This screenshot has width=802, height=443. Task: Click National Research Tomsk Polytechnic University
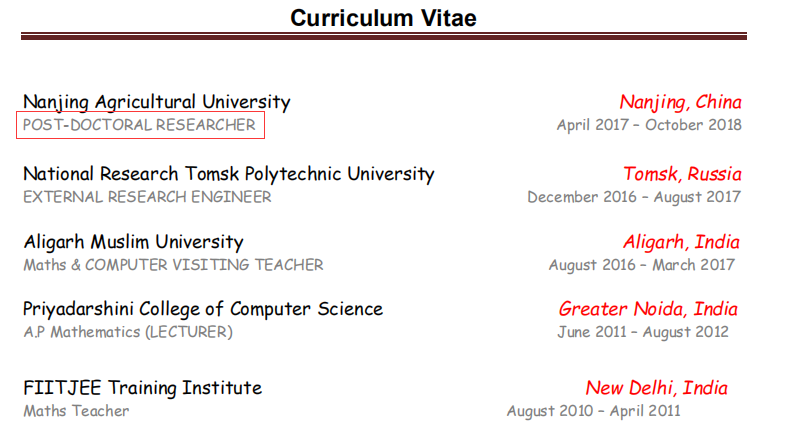pyautogui.click(x=229, y=174)
